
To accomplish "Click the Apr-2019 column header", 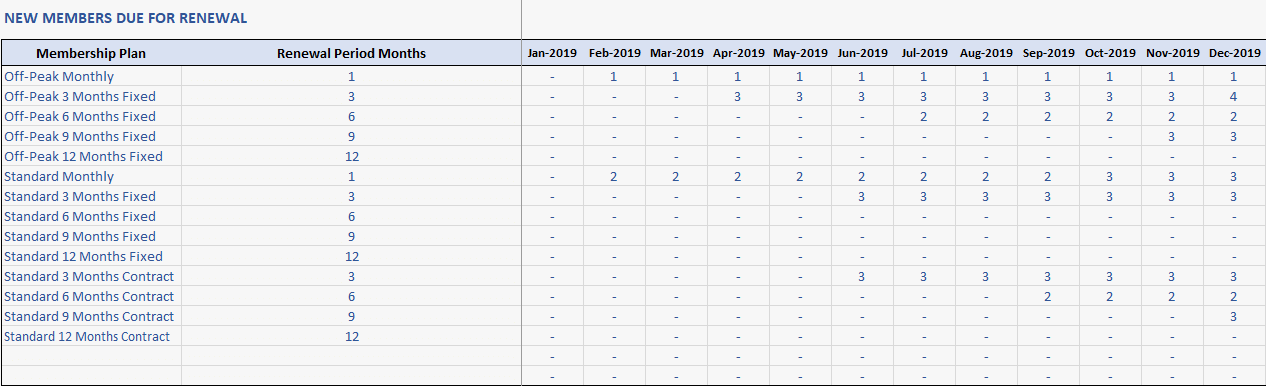I will [738, 53].
